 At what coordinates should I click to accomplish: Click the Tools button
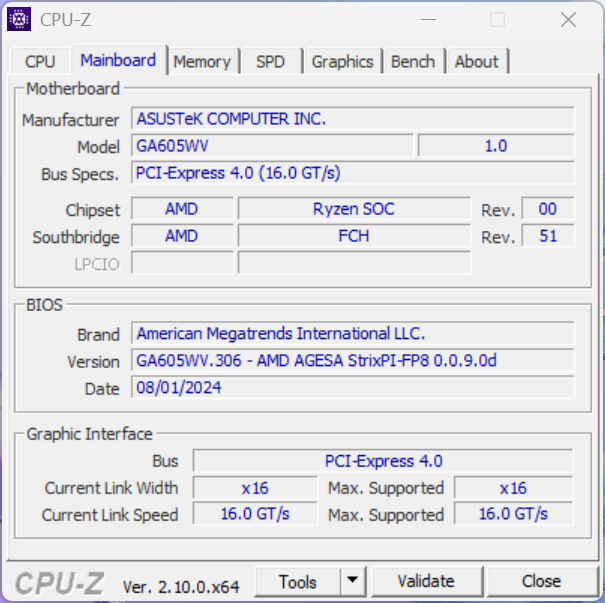tap(297, 582)
